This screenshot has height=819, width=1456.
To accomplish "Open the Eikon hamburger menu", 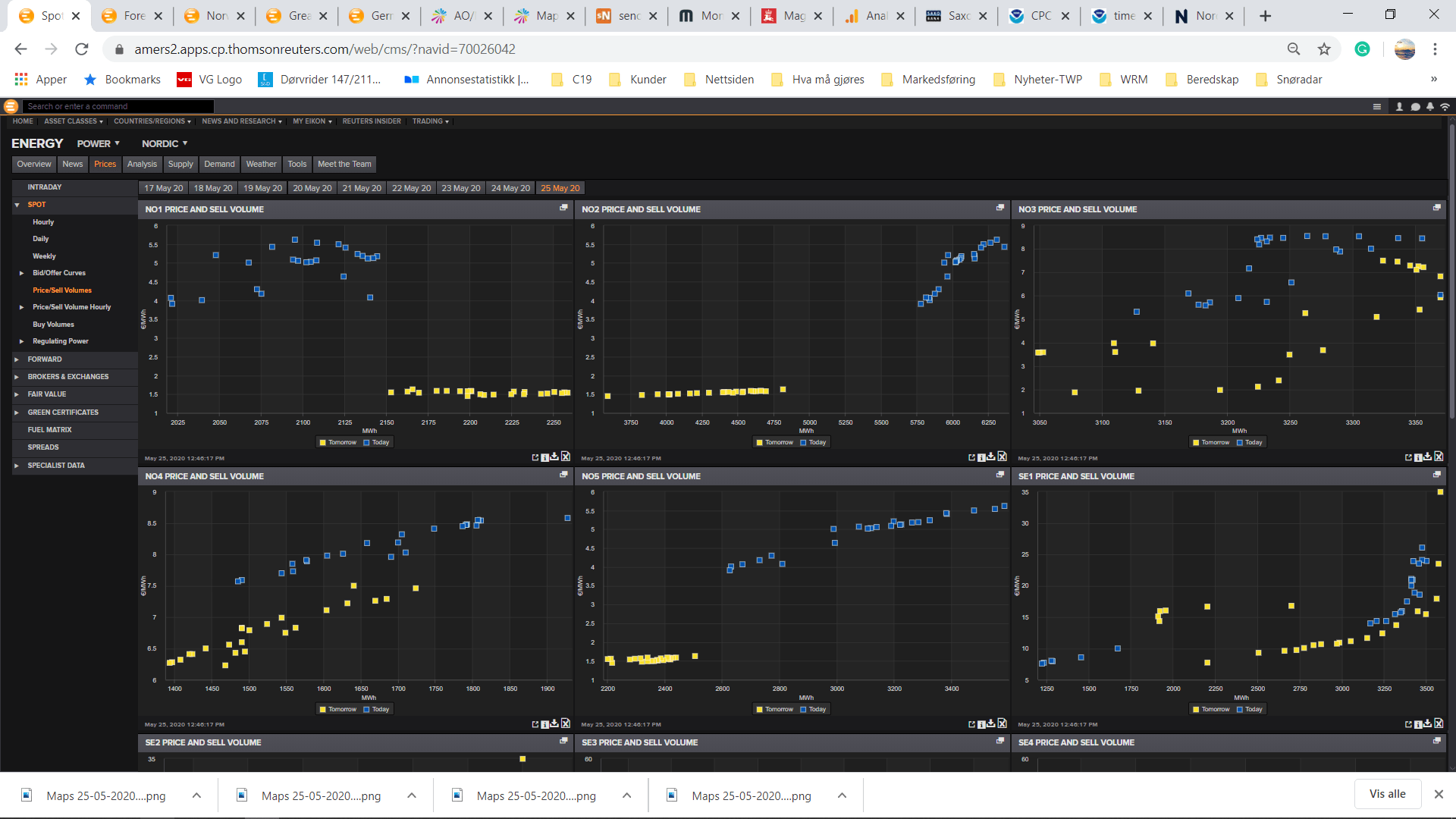I will 1377,107.
